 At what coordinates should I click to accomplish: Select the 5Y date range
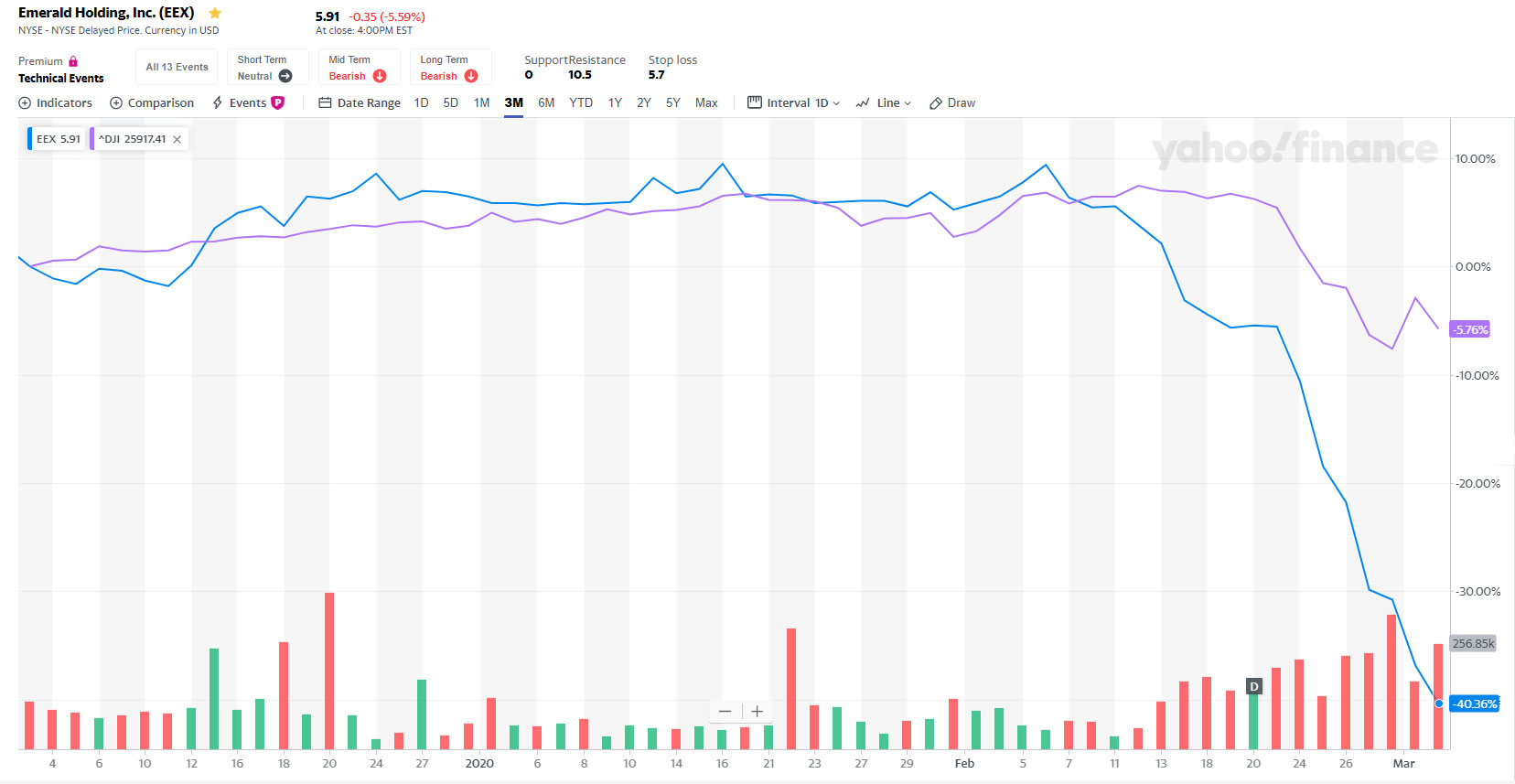[673, 103]
